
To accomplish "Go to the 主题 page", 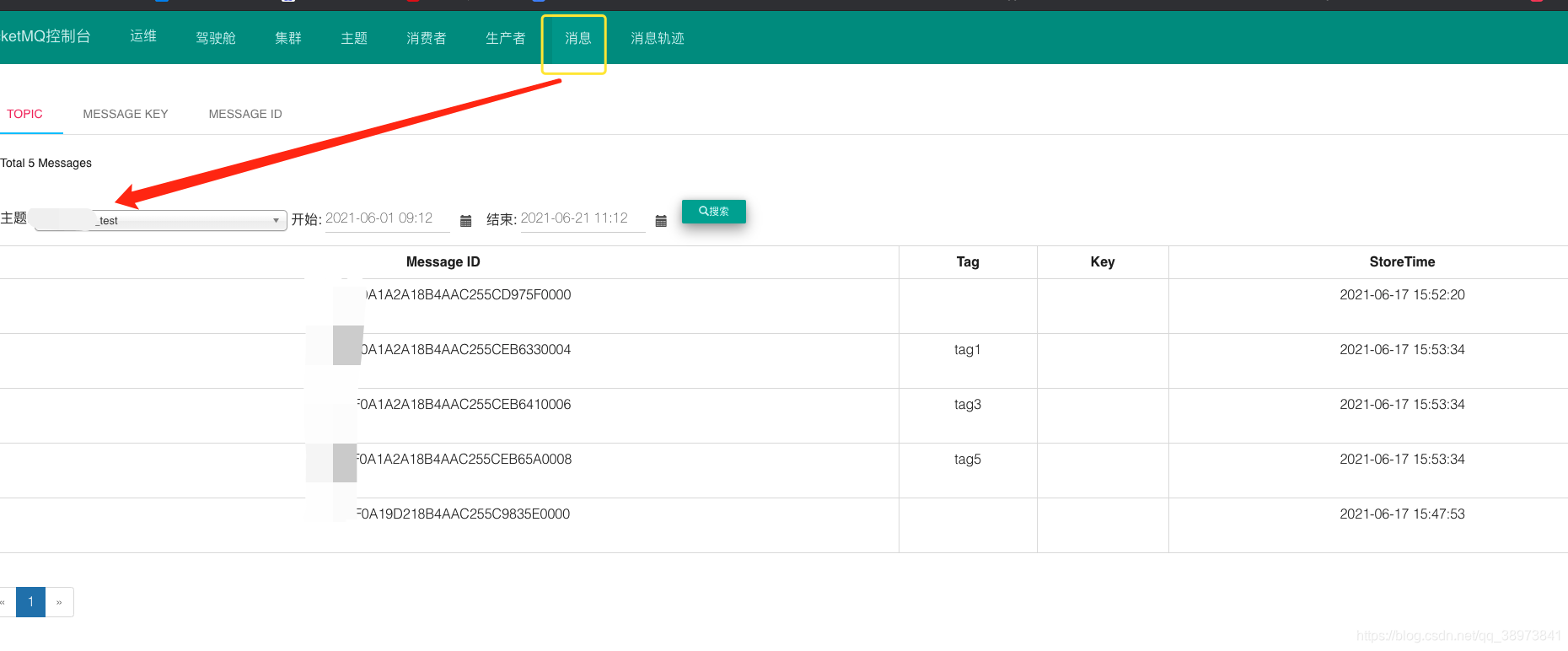I will [354, 38].
